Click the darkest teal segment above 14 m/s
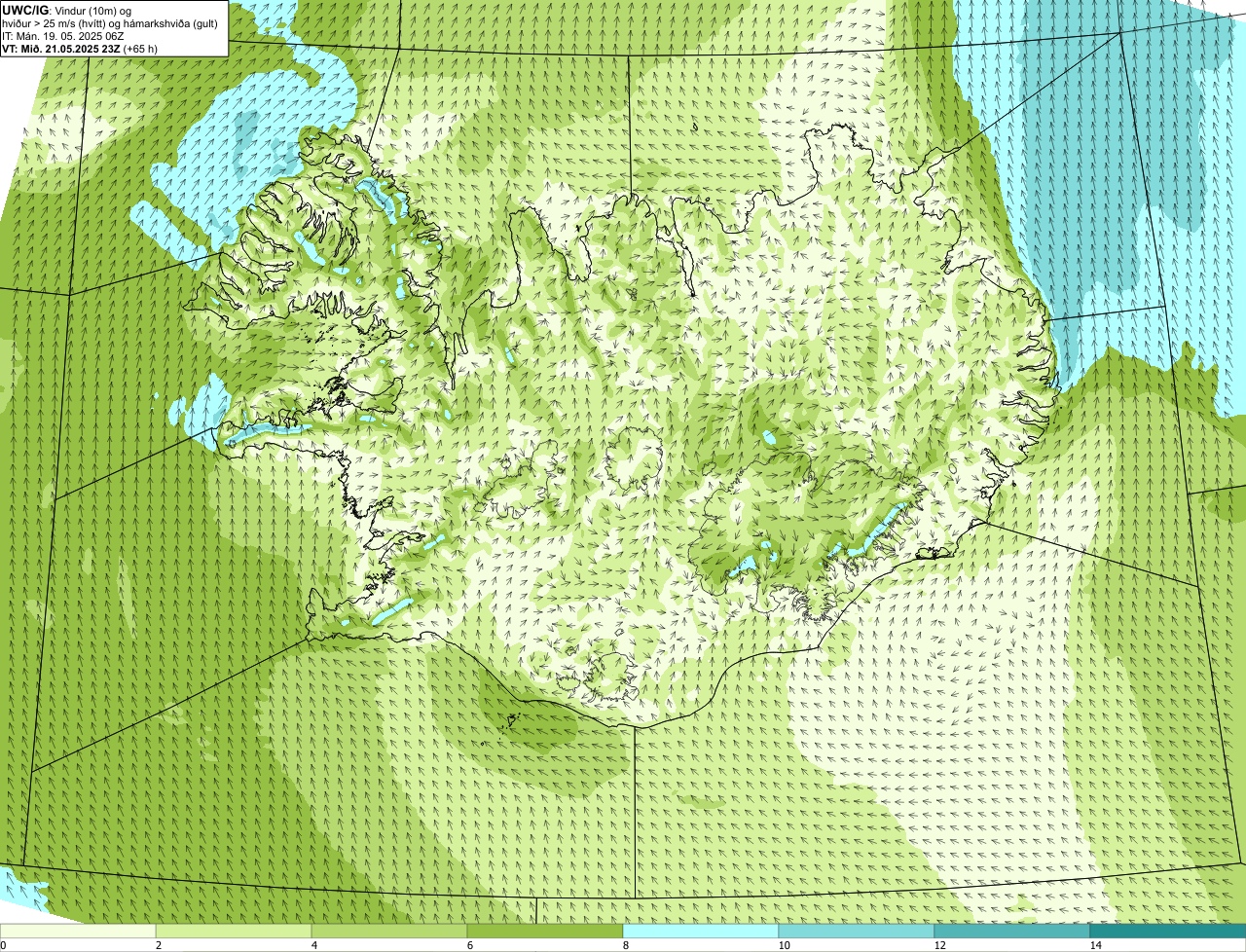The width and height of the screenshot is (1246, 952). tap(1168, 931)
